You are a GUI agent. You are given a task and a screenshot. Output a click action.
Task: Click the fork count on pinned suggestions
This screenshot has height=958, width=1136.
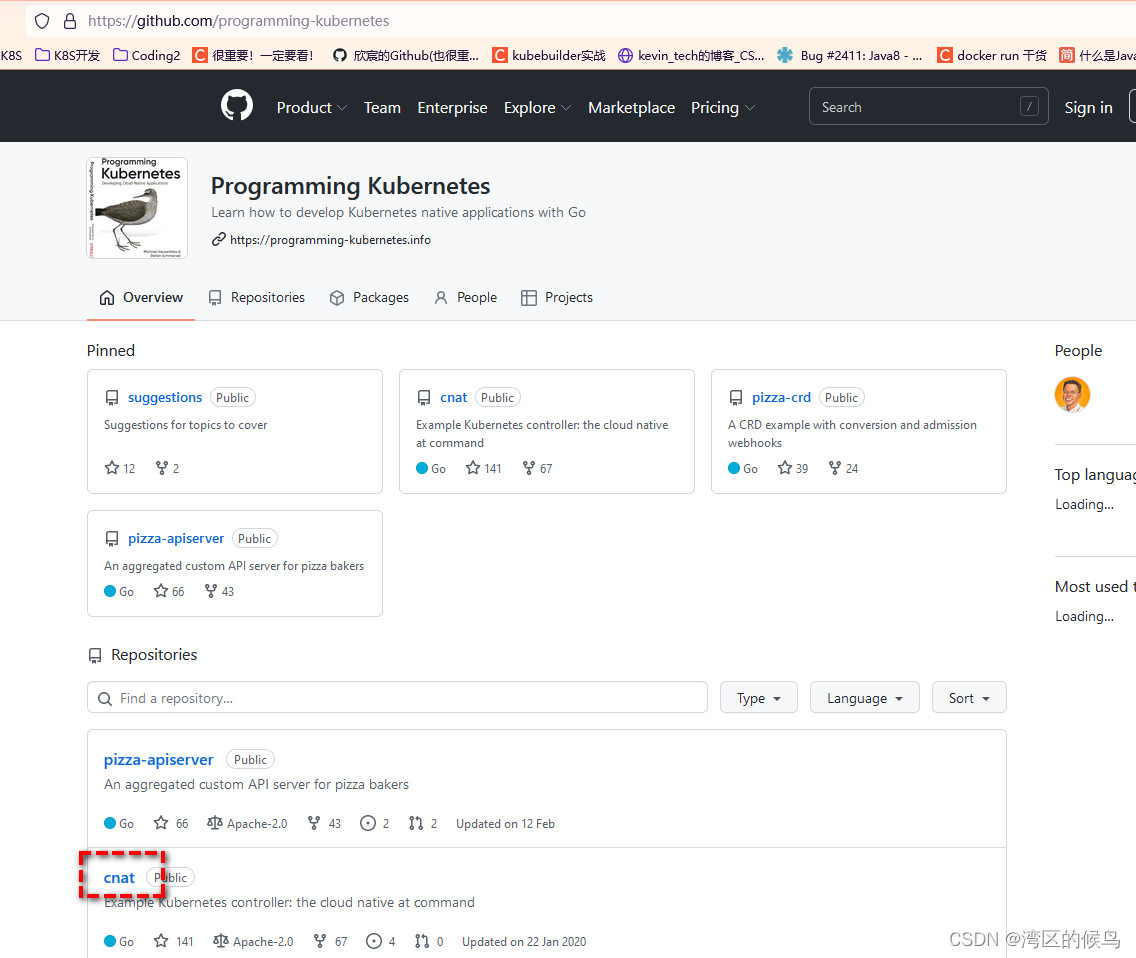click(167, 468)
